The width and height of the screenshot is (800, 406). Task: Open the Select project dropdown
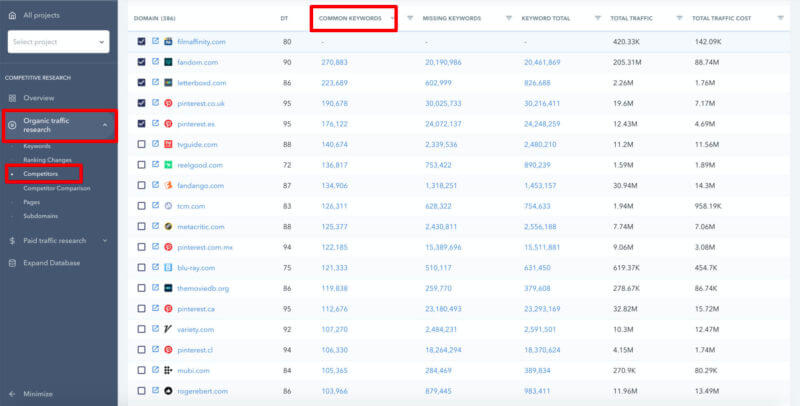pyautogui.click(x=58, y=42)
